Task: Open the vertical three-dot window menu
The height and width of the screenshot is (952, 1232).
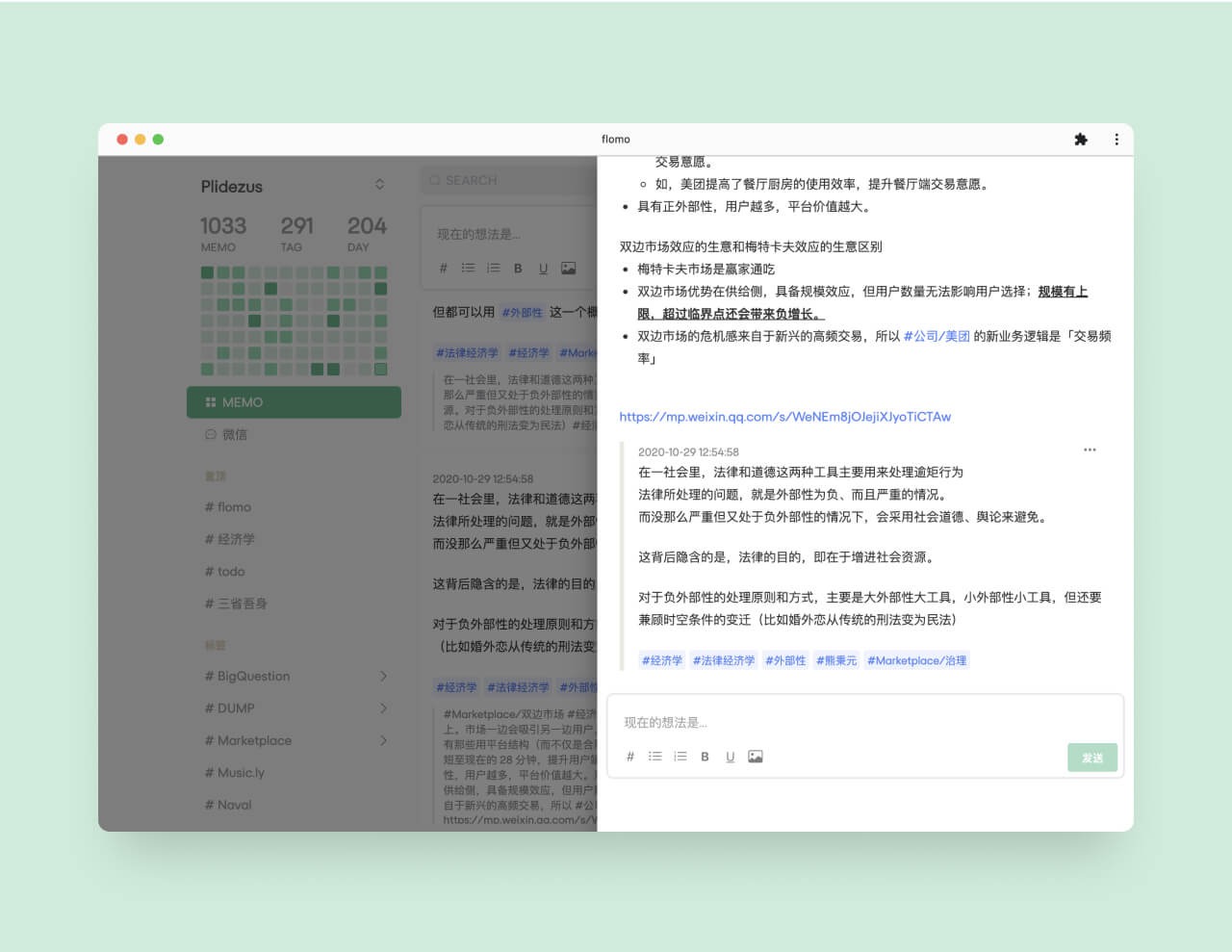Action: point(1116,140)
